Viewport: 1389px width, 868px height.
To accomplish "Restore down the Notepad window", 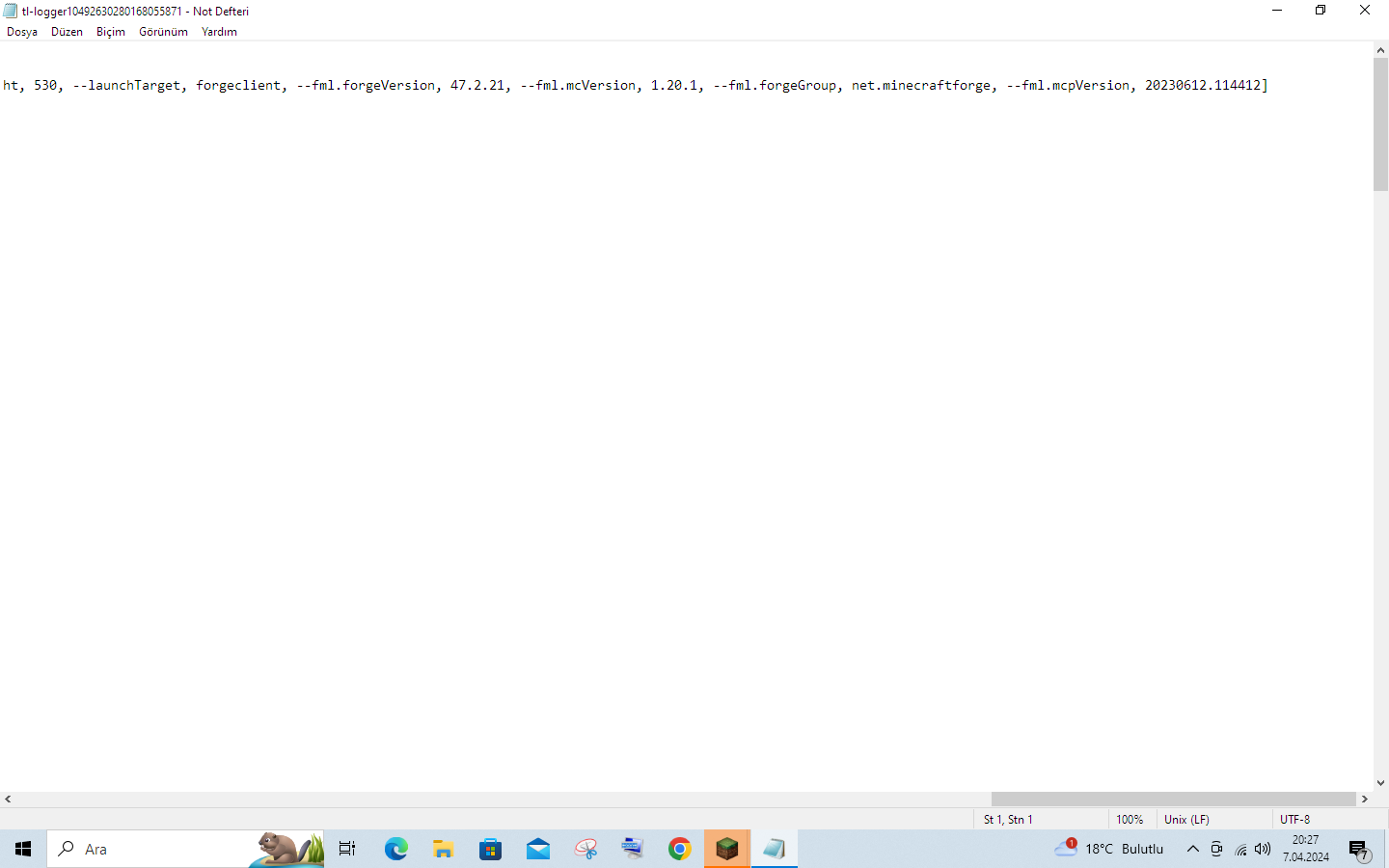I will [1321, 11].
